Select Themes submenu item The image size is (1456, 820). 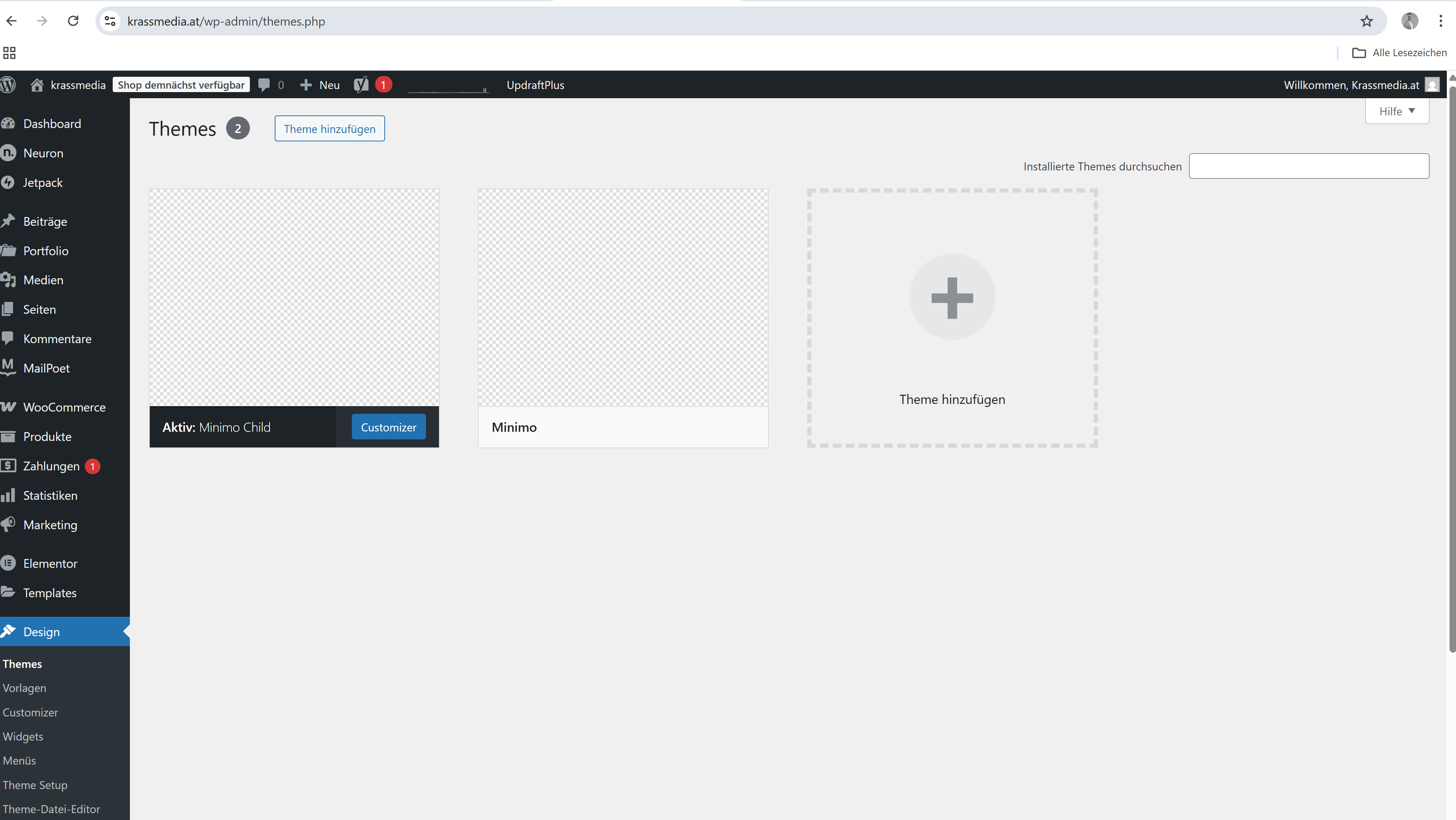coord(22,664)
